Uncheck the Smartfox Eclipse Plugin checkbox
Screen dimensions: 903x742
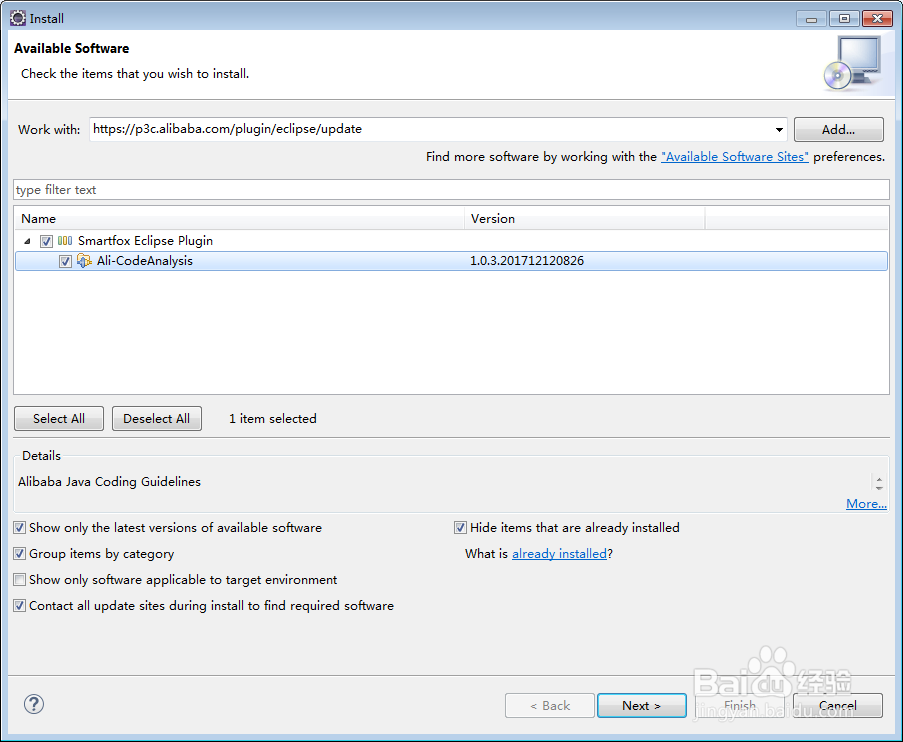tap(46, 241)
